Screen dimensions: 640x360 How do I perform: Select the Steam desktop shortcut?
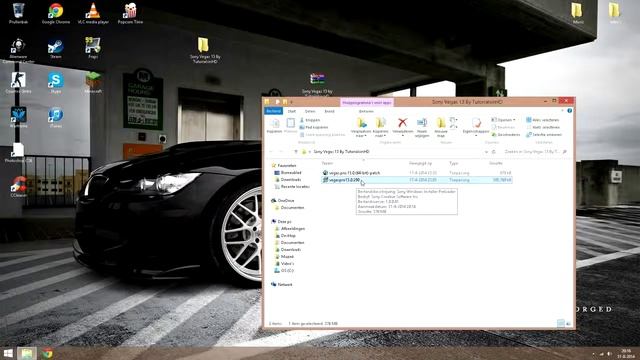pos(56,49)
